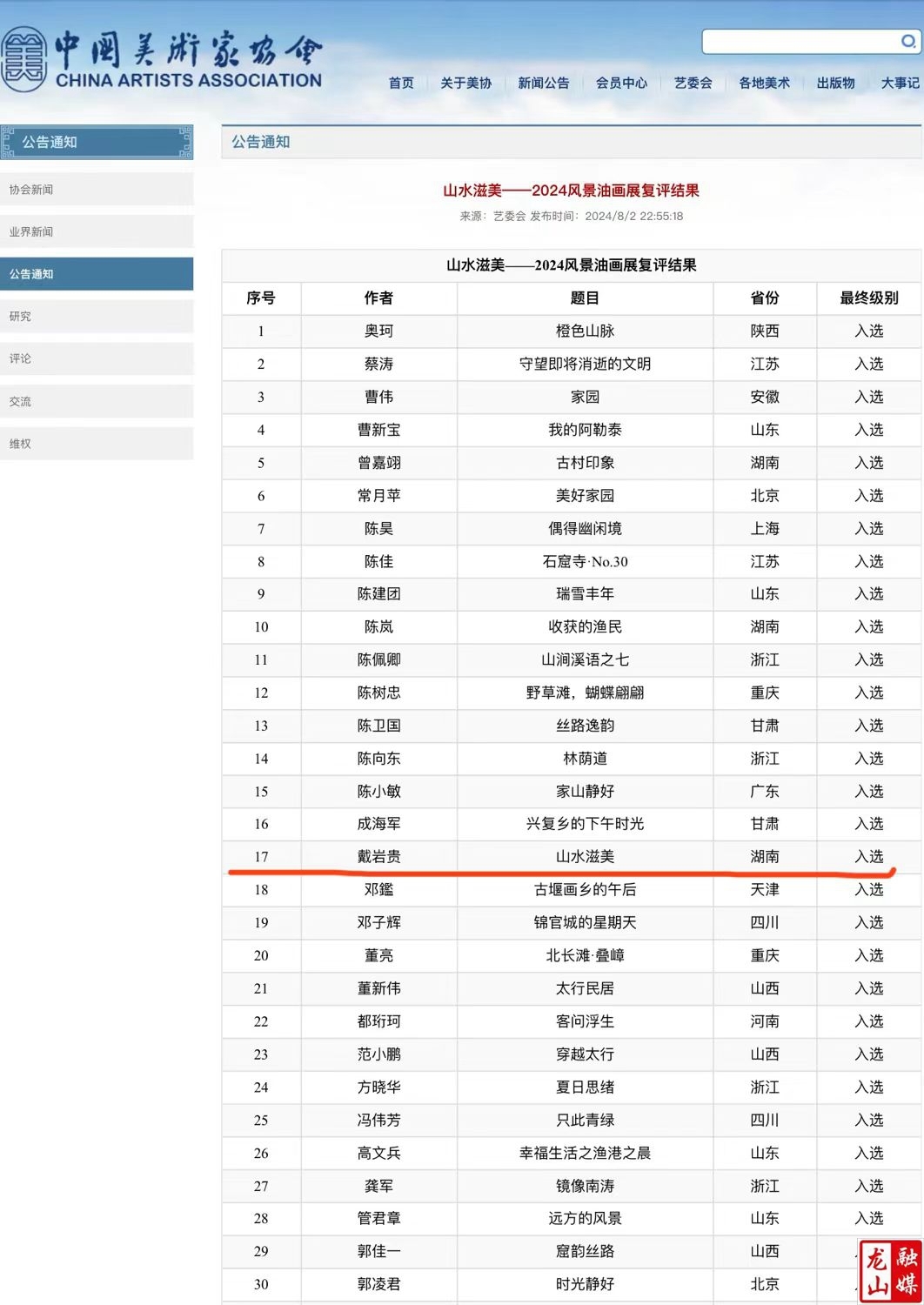Go to 新闻公告 in the top navigation
The height and width of the screenshot is (1305, 924).
pyautogui.click(x=543, y=83)
